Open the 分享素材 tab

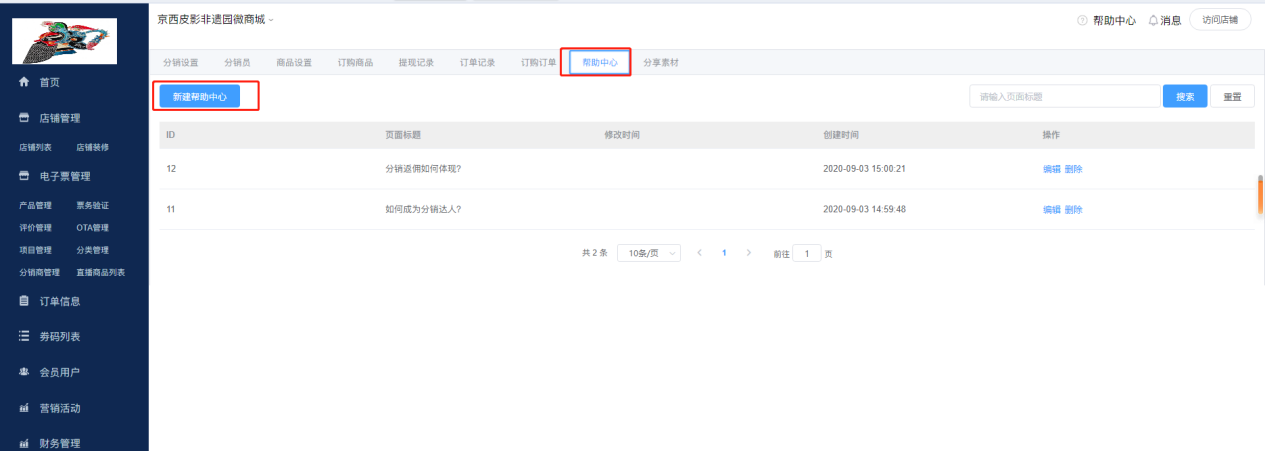pos(661,63)
